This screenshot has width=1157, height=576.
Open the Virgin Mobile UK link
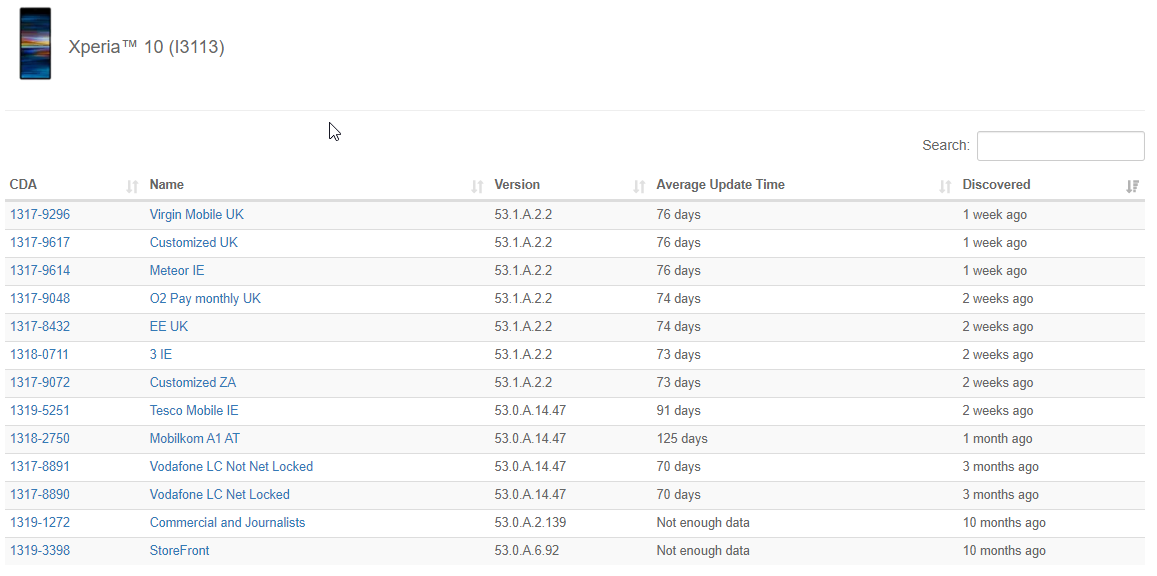coord(196,215)
